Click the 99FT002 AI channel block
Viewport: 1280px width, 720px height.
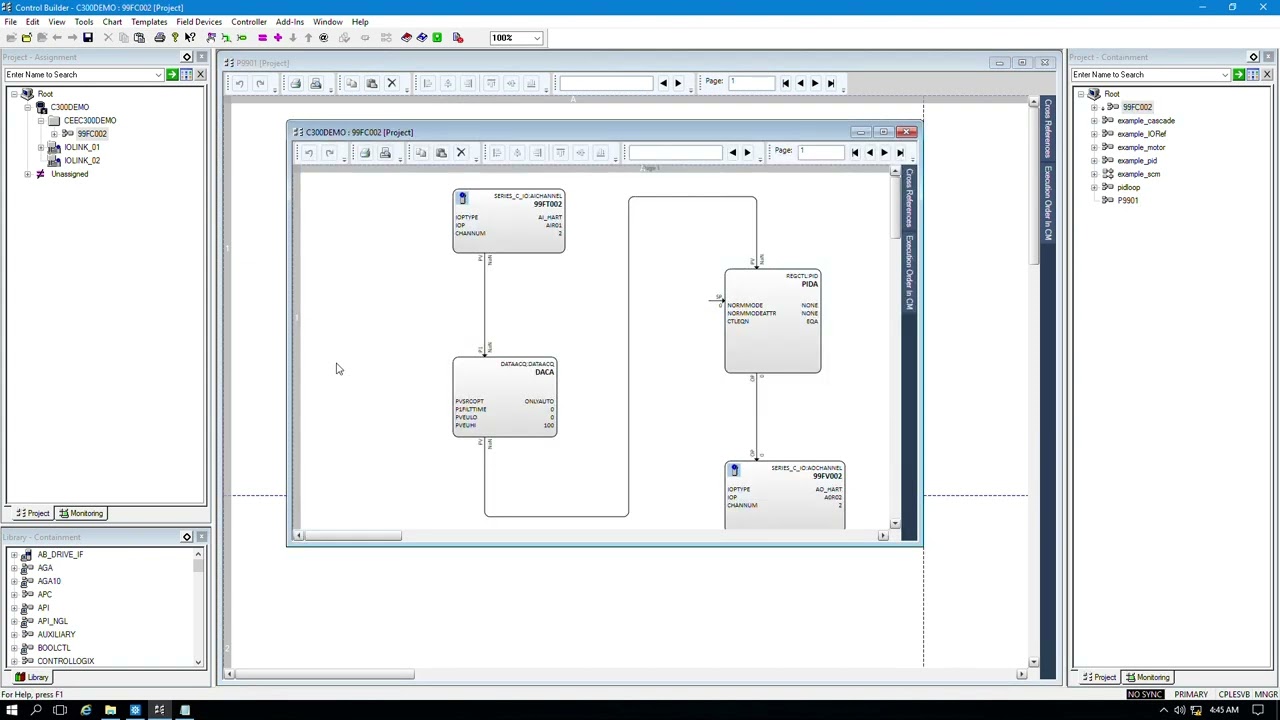tap(509, 221)
